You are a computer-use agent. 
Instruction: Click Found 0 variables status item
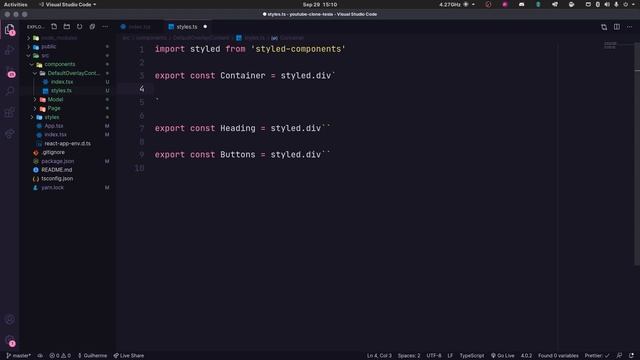click(x=558, y=356)
